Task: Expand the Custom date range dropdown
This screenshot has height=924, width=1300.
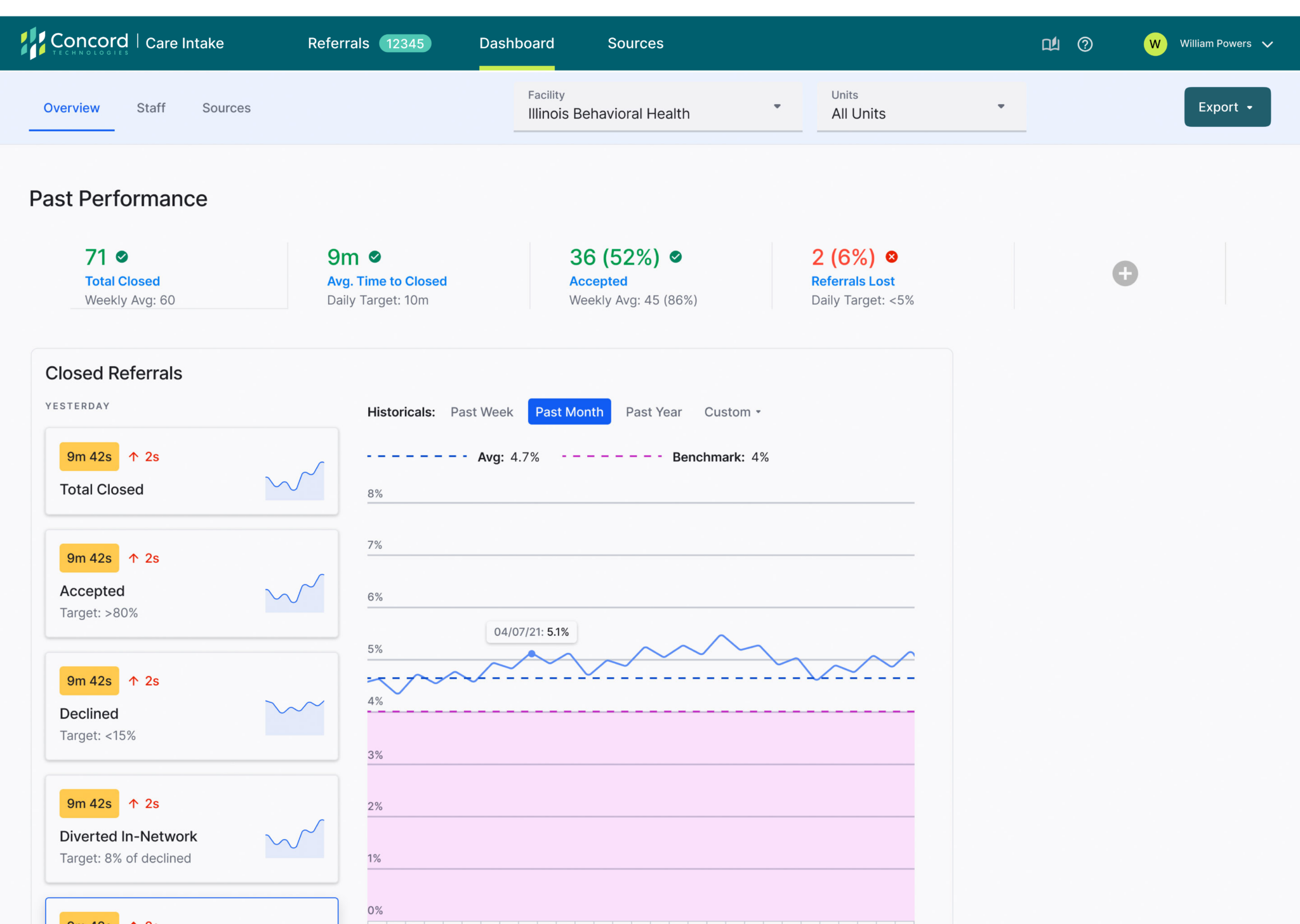Action: tap(732, 412)
